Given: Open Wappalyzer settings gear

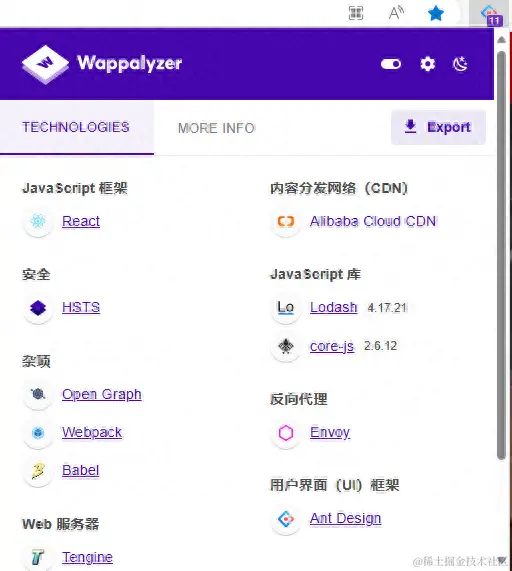Looking at the screenshot, I should coord(428,64).
